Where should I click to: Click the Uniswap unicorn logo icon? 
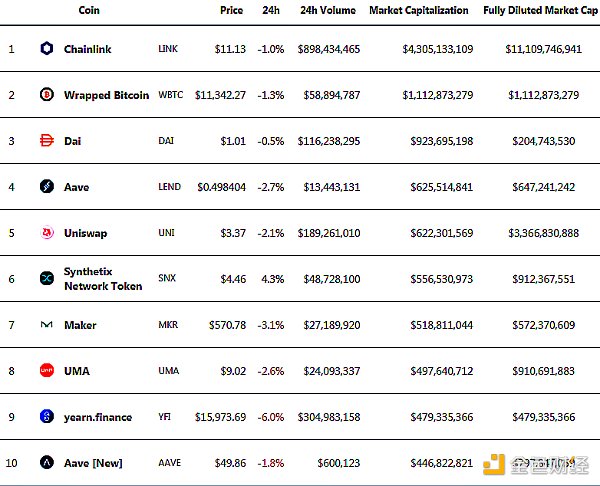[46, 233]
